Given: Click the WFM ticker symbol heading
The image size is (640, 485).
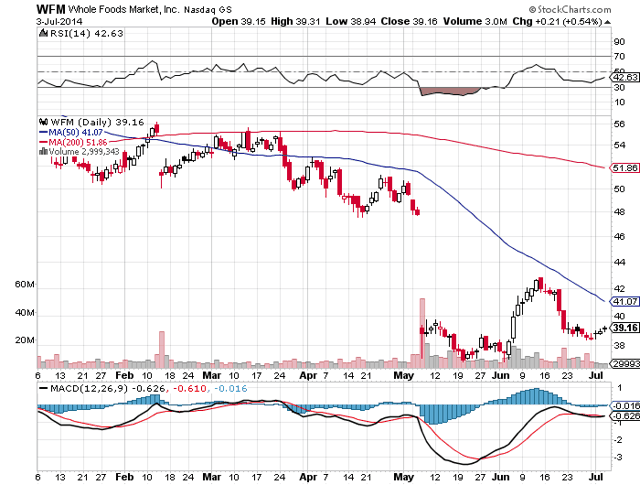Looking at the screenshot, I should tap(51, 9).
